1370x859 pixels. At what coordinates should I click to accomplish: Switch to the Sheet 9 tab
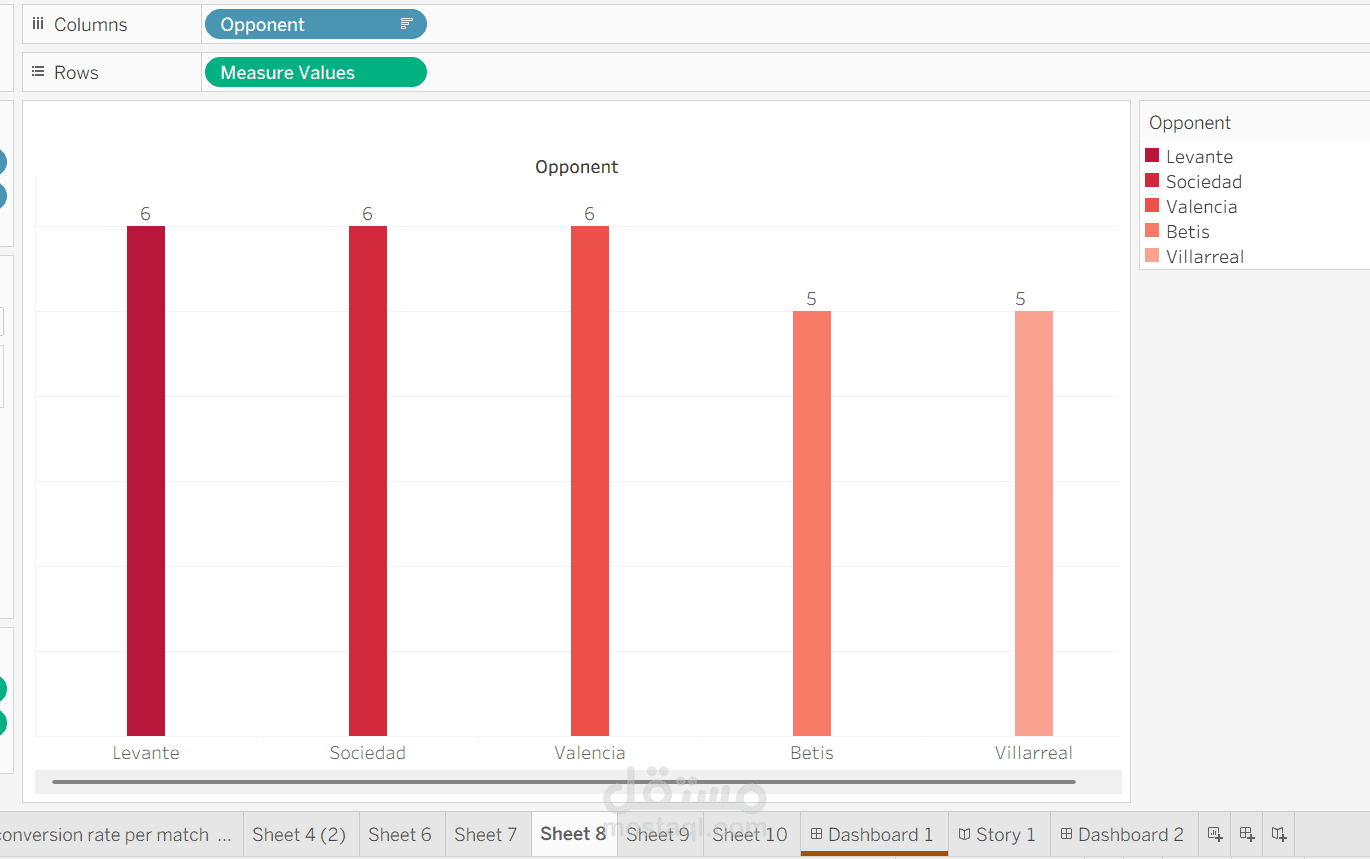click(658, 834)
